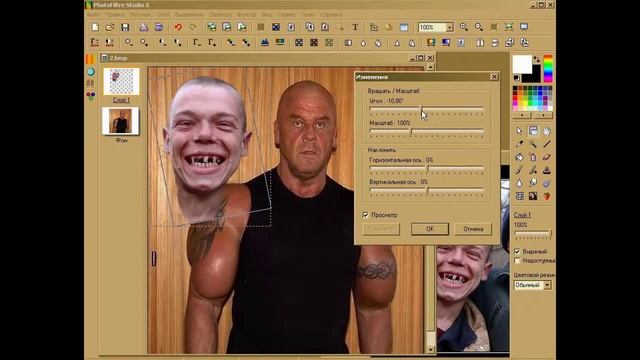Select the Fill bucket tool
Screen dimensions: 640x360
point(519,157)
